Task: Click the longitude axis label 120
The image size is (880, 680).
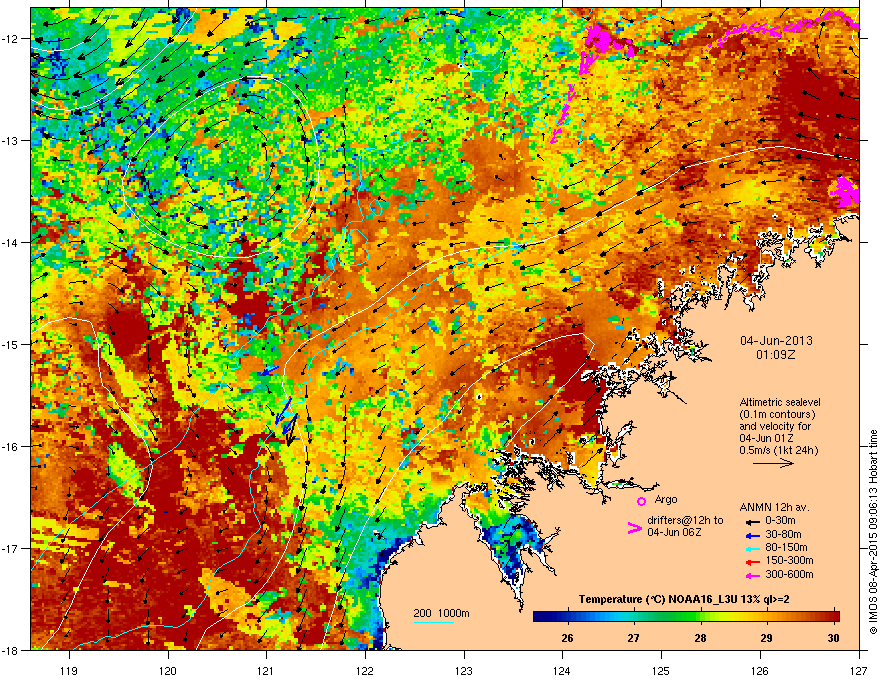Action: [168, 670]
